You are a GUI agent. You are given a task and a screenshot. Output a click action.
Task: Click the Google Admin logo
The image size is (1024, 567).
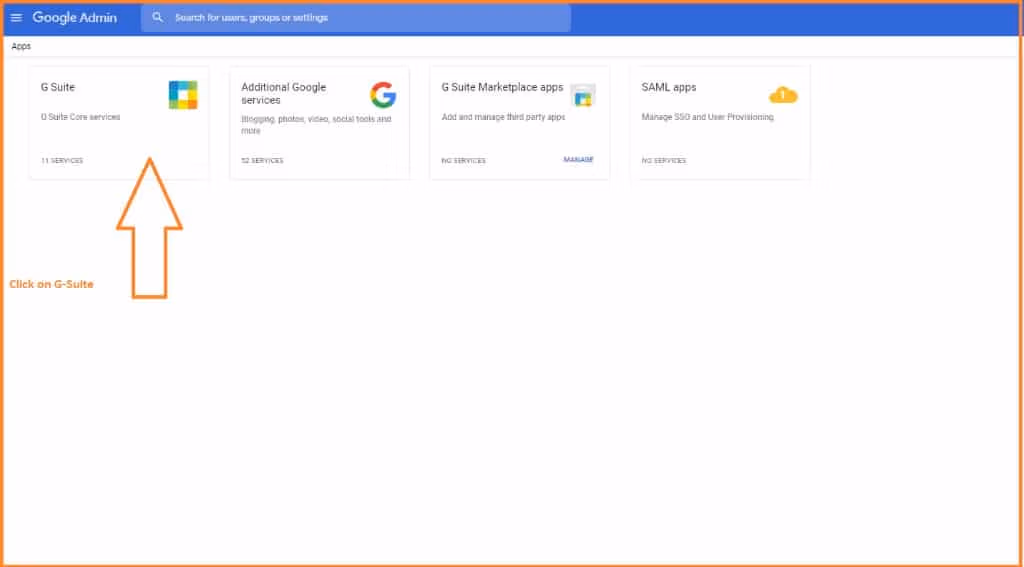(x=74, y=18)
